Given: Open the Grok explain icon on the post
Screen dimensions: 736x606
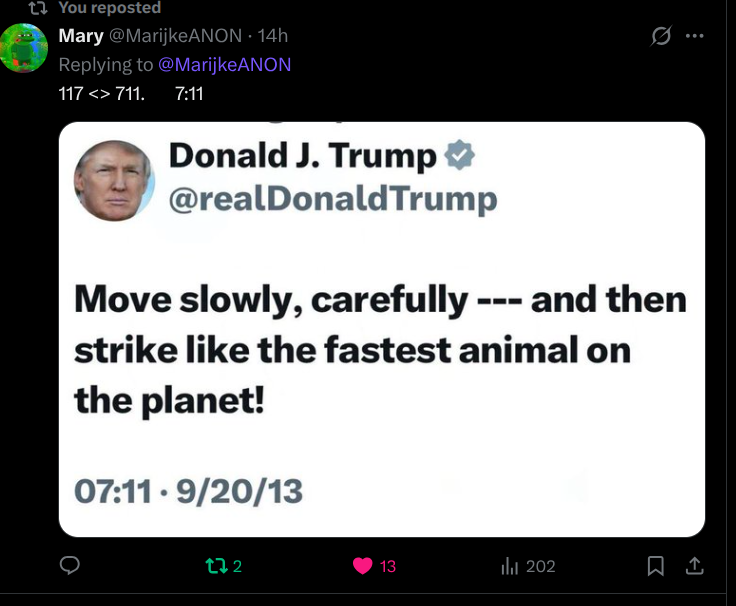Looking at the screenshot, I should click(x=661, y=36).
